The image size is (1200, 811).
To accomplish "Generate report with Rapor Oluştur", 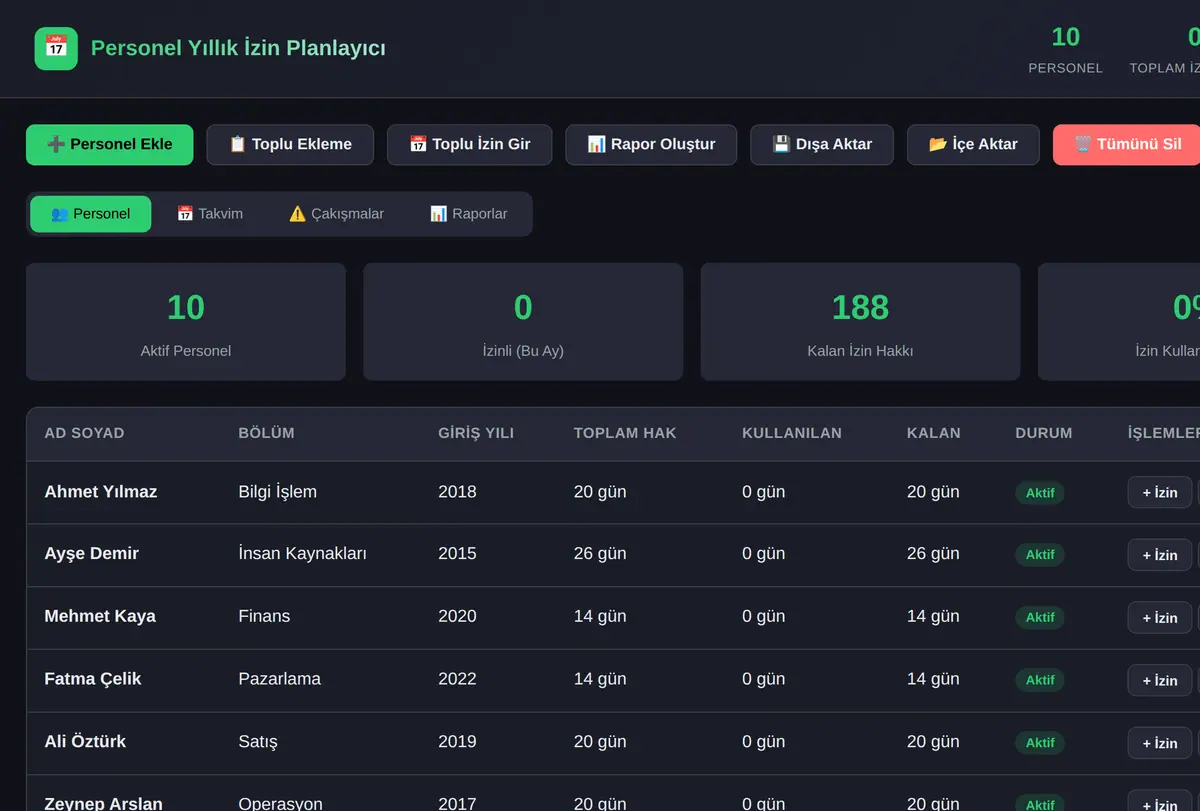I will [651, 144].
